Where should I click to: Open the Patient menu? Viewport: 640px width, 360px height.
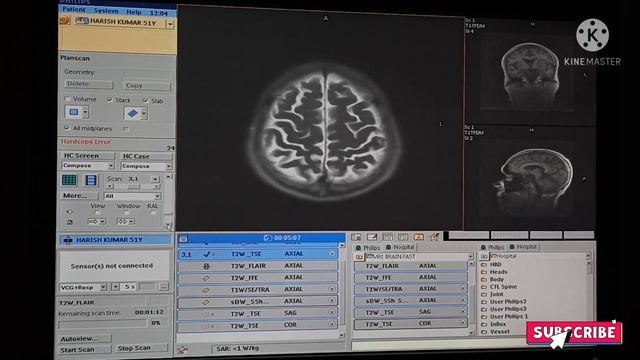click(74, 9)
